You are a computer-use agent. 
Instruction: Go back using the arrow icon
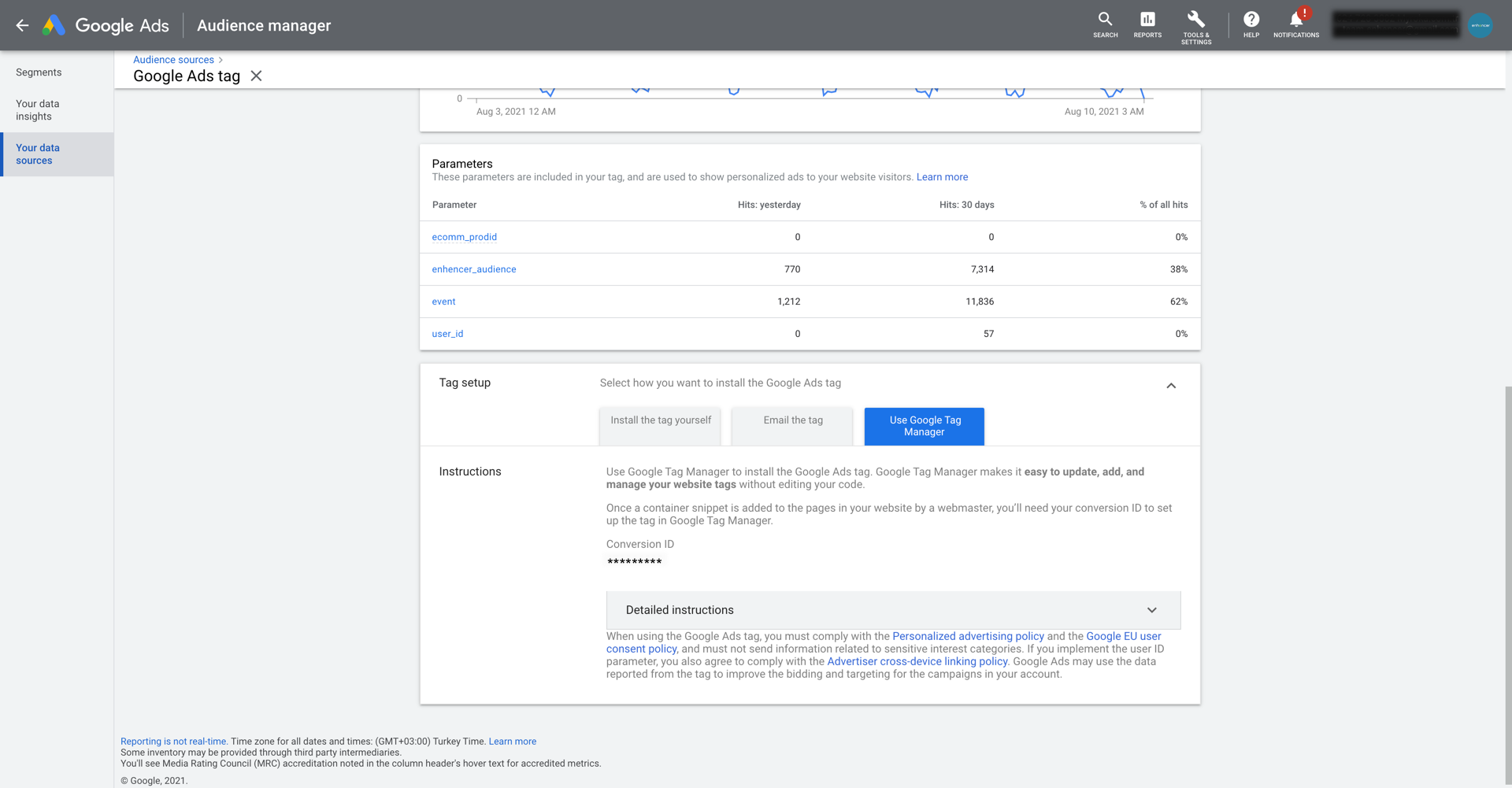point(22,25)
